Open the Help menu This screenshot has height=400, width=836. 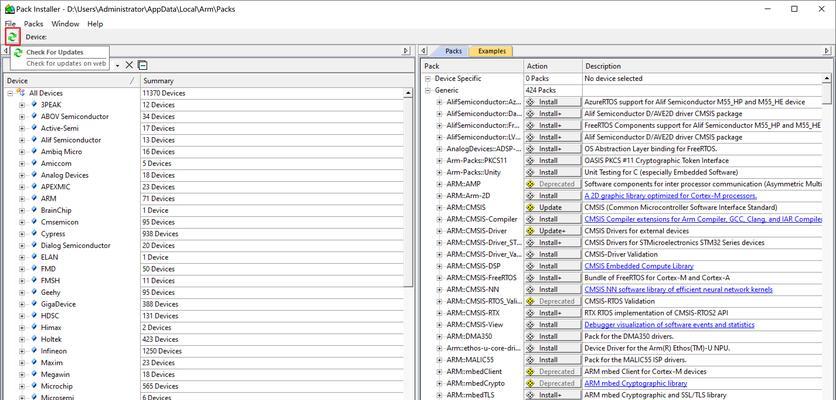(x=95, y=23)
